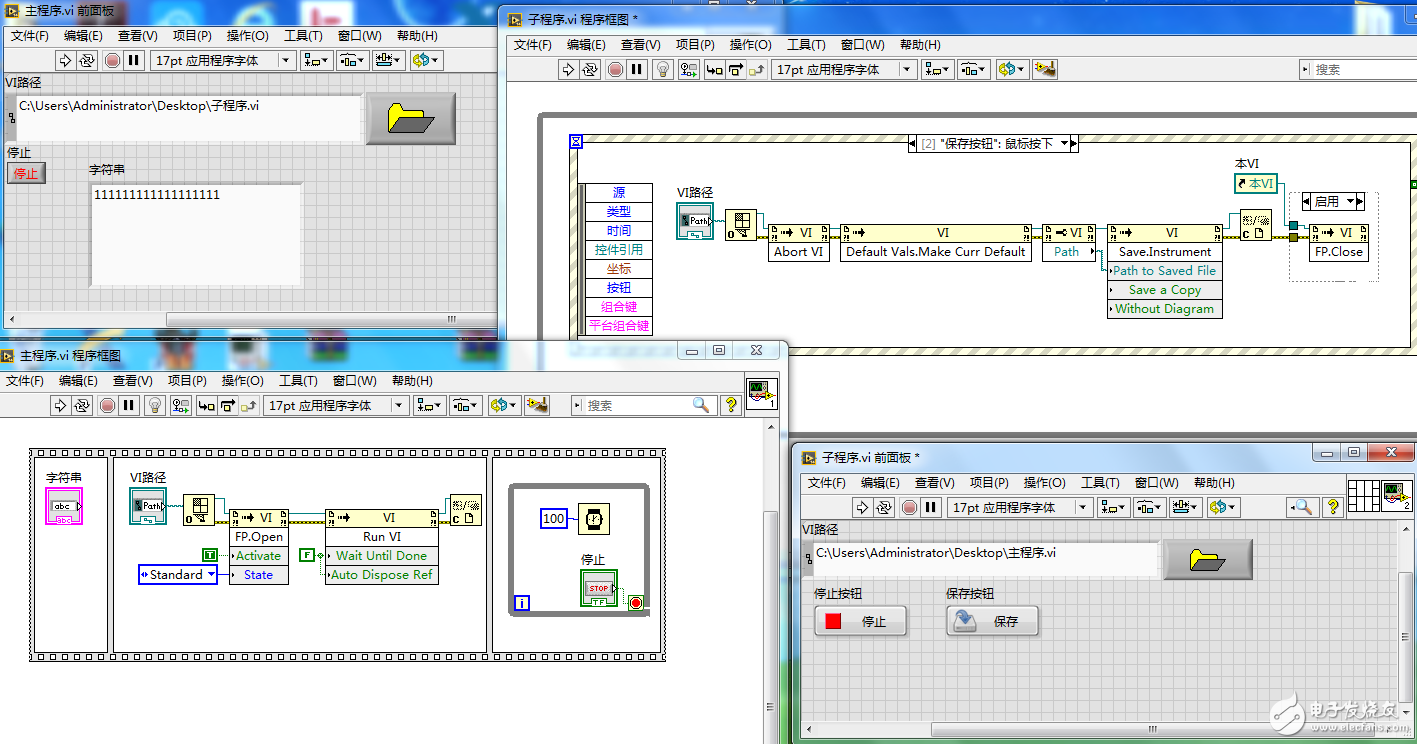1417x744 pixels.
Task: Toggle highlight execution bulb in 子程序.vi block diagram
Action: (662, 69)
